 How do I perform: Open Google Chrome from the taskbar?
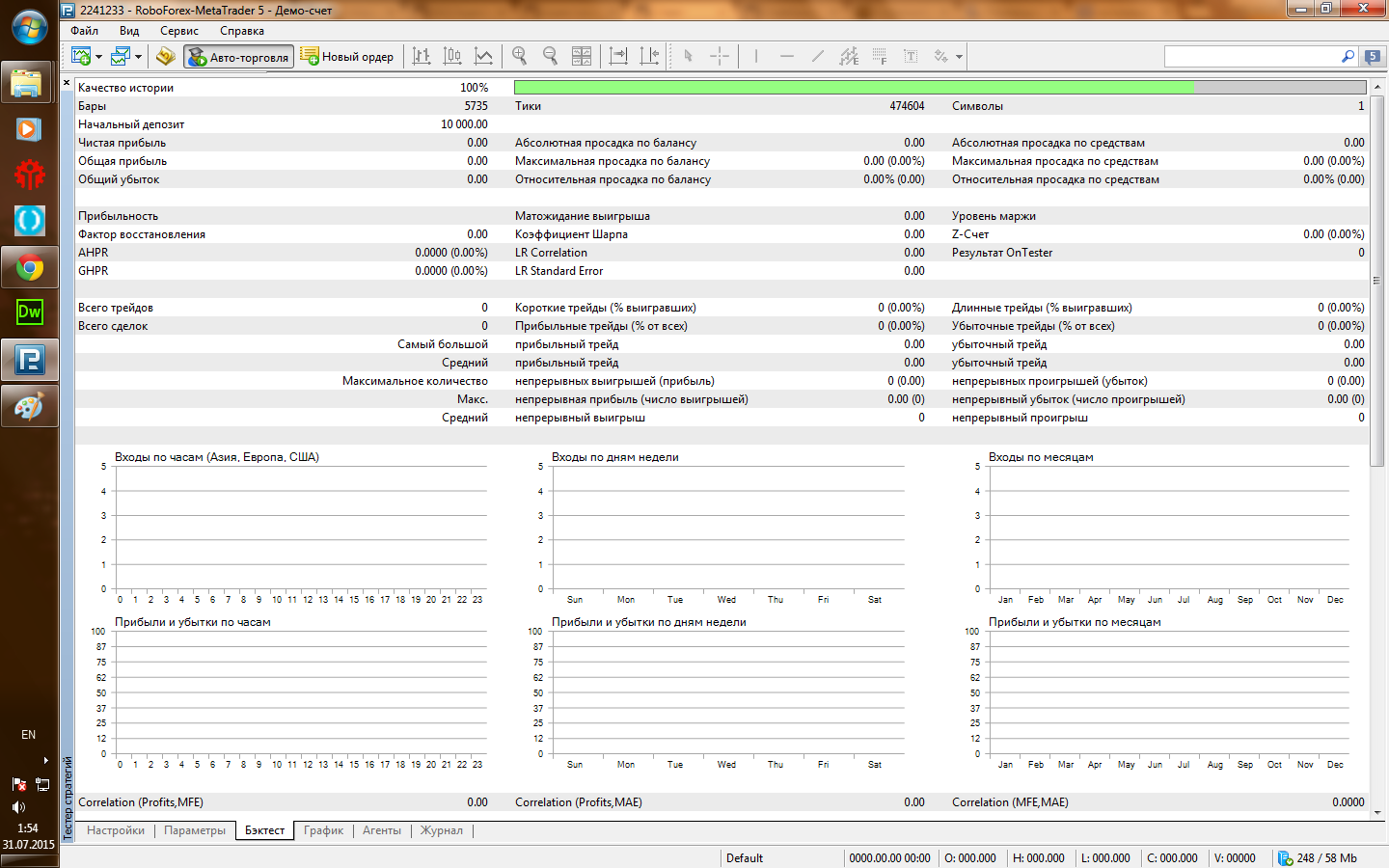pos(29,268)
